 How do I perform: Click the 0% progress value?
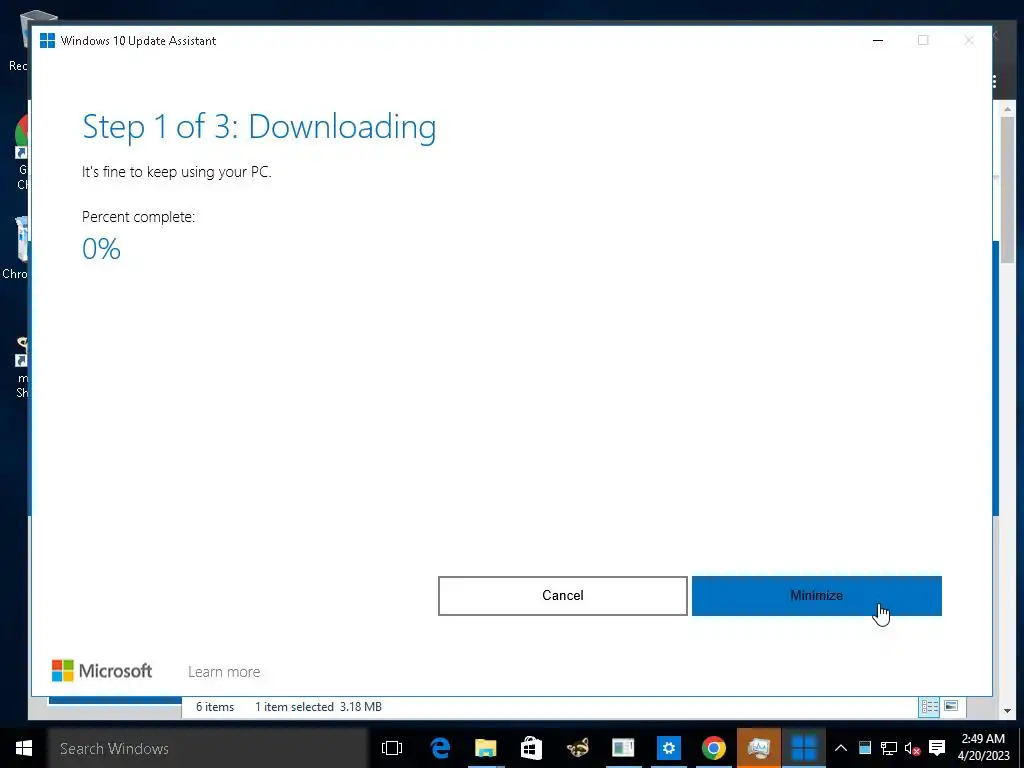pyautogui.click(x=101, y=249)
